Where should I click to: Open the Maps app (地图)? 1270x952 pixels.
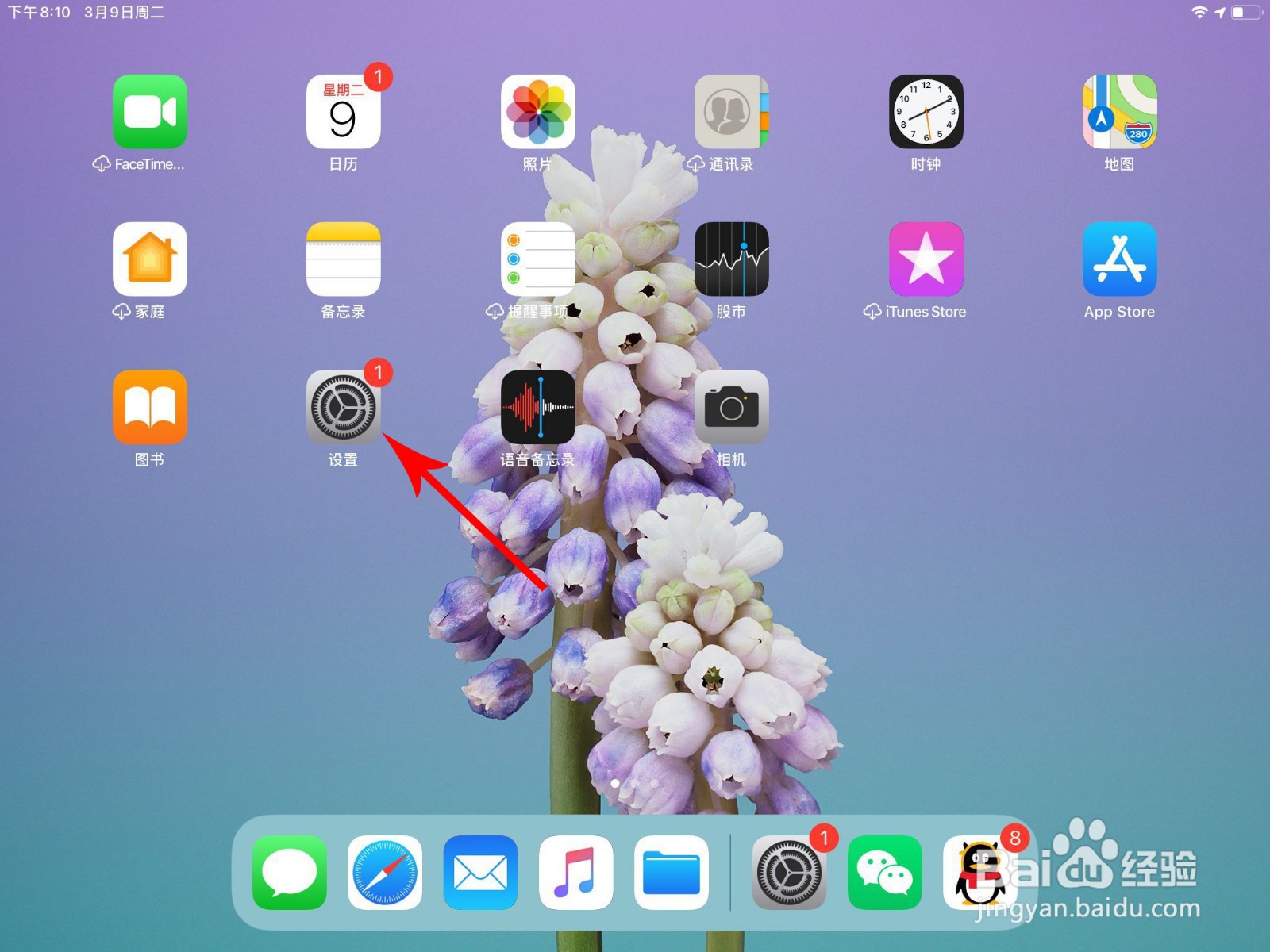point(1119,111)
